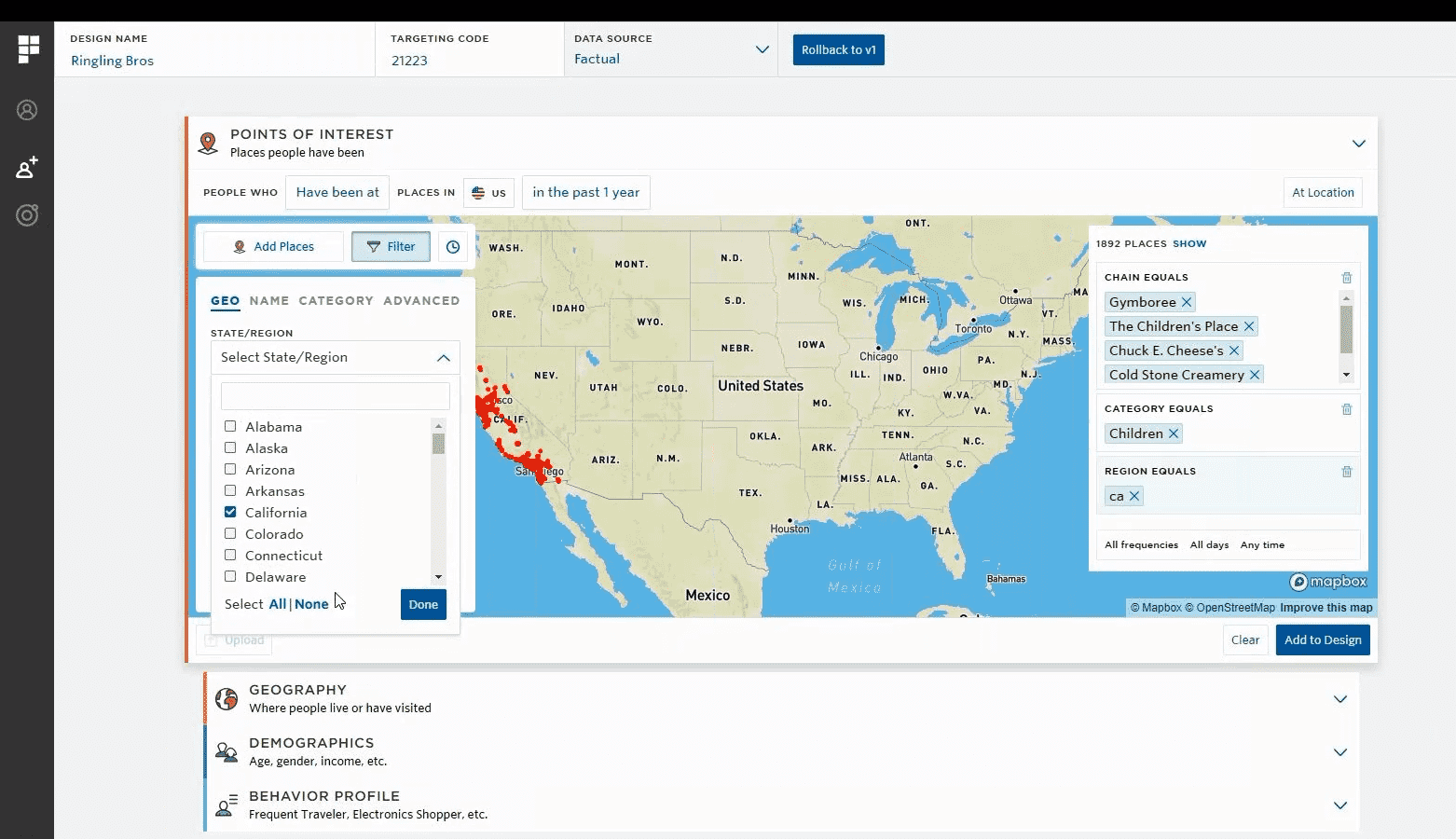
Task: Click the Design Name field Ringling Bros
Action: click(x=216, y=49)
